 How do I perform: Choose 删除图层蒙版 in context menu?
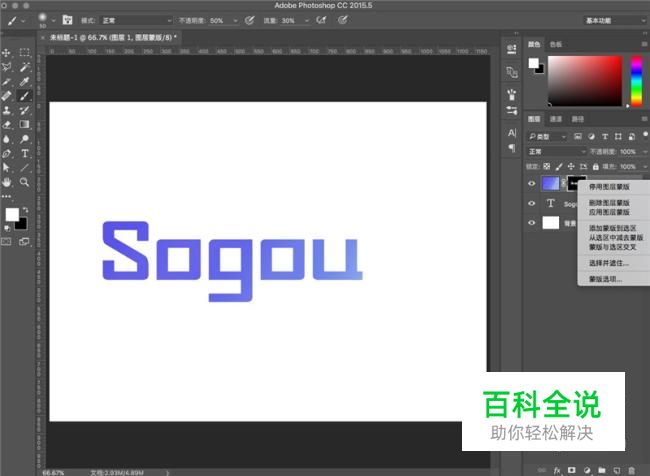(x=609, y=203)
